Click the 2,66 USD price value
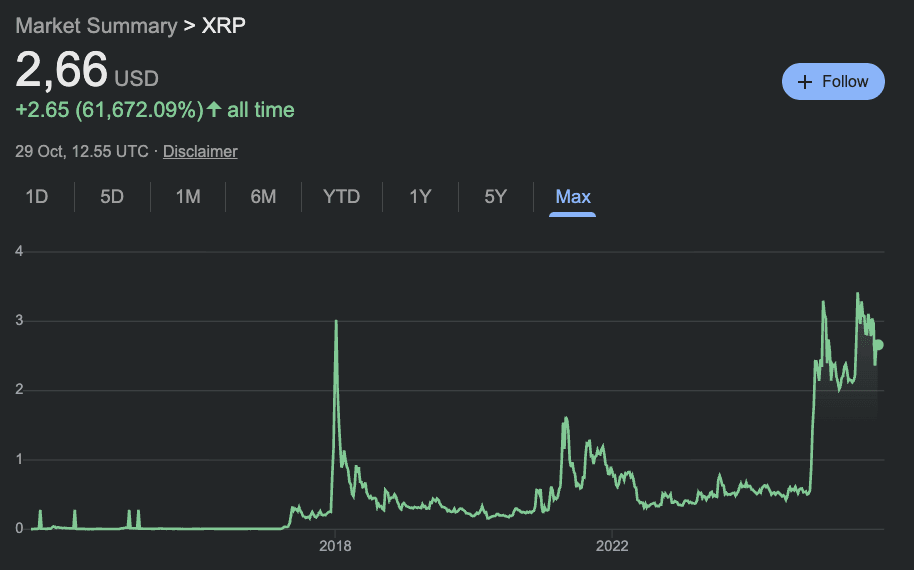The image size is (914, 570). click(x=62, y=70)
